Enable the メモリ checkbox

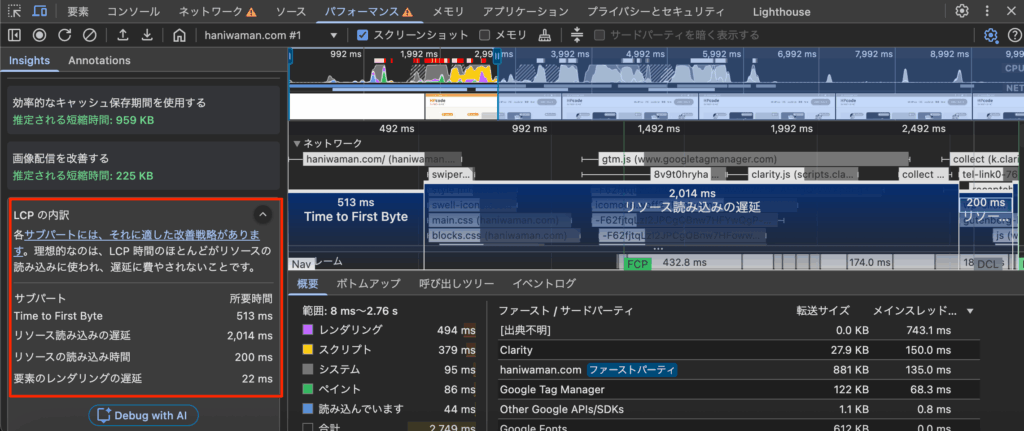484,35
